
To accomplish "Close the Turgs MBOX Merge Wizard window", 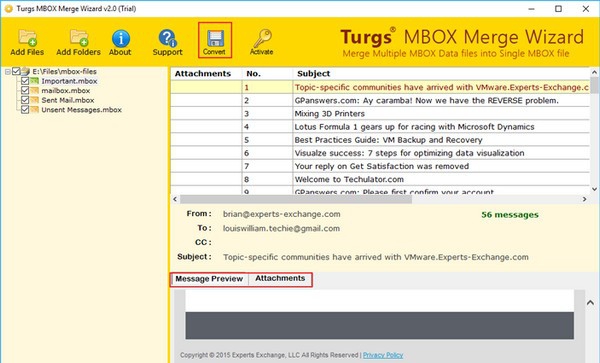I will tap(586, 8).
